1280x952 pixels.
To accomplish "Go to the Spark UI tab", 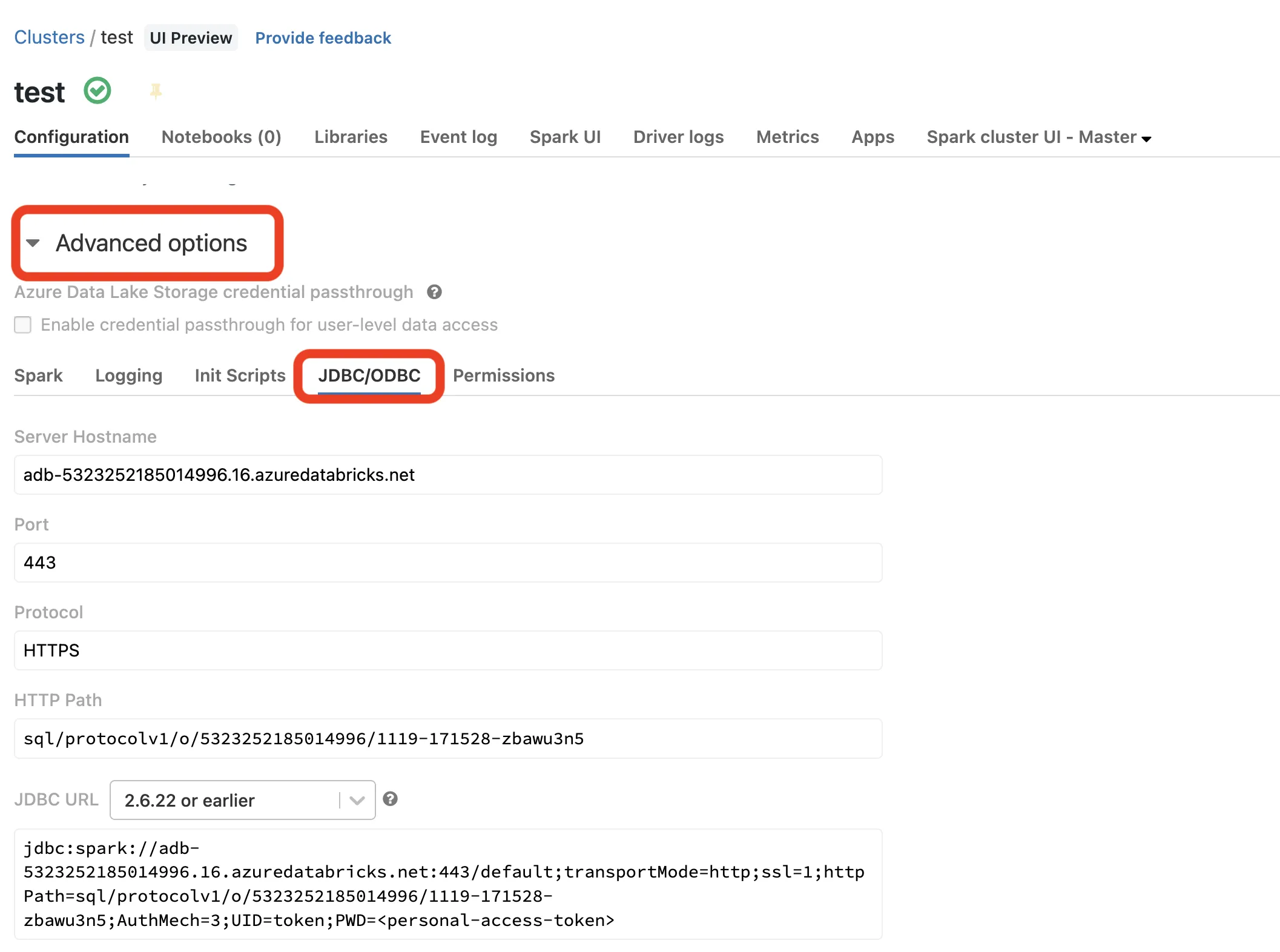I will pos(565,137).
